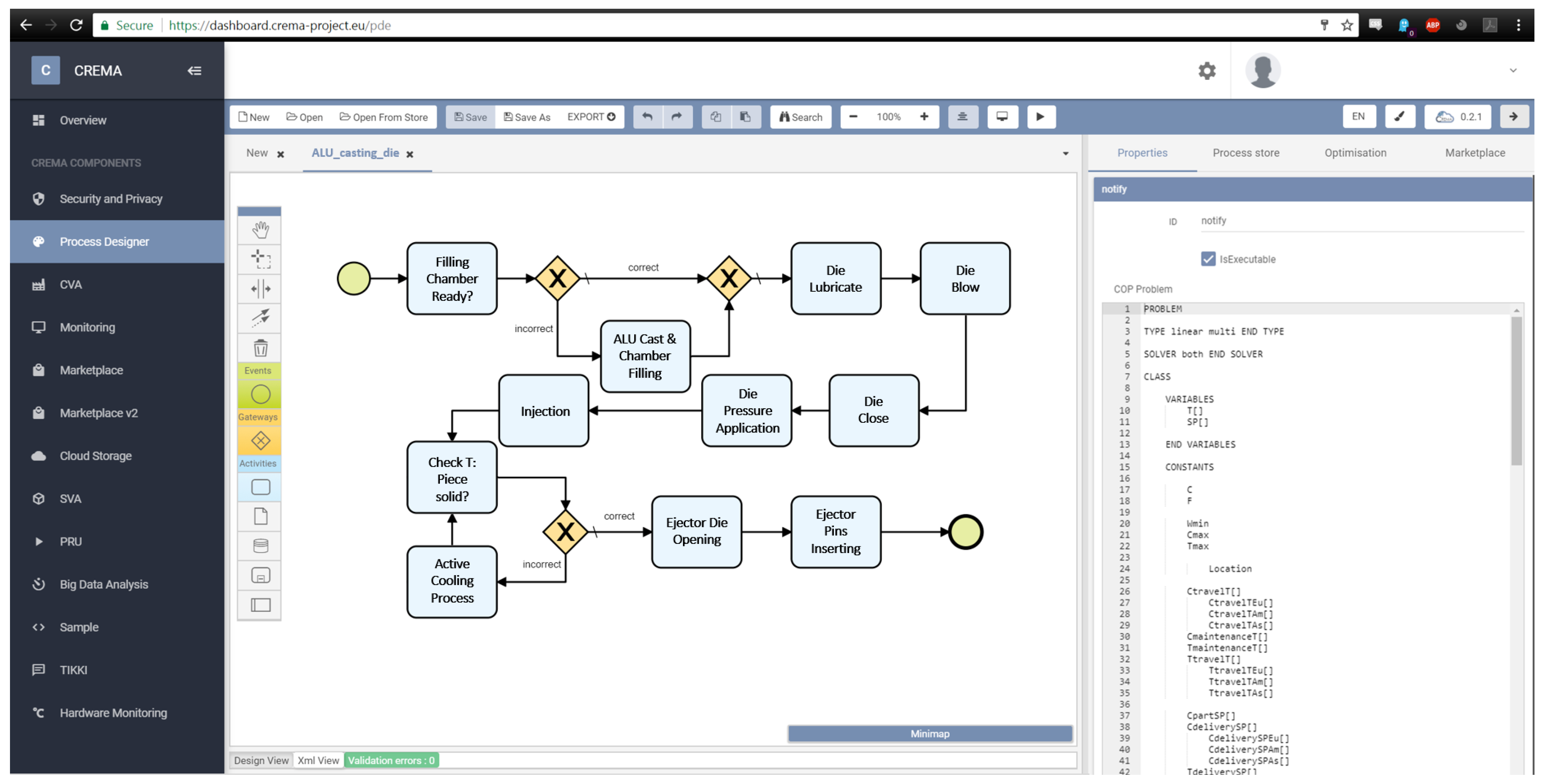Choose the gateway diamond palette element
Viewport: 1544px width, 784px height.
(260, 441)
